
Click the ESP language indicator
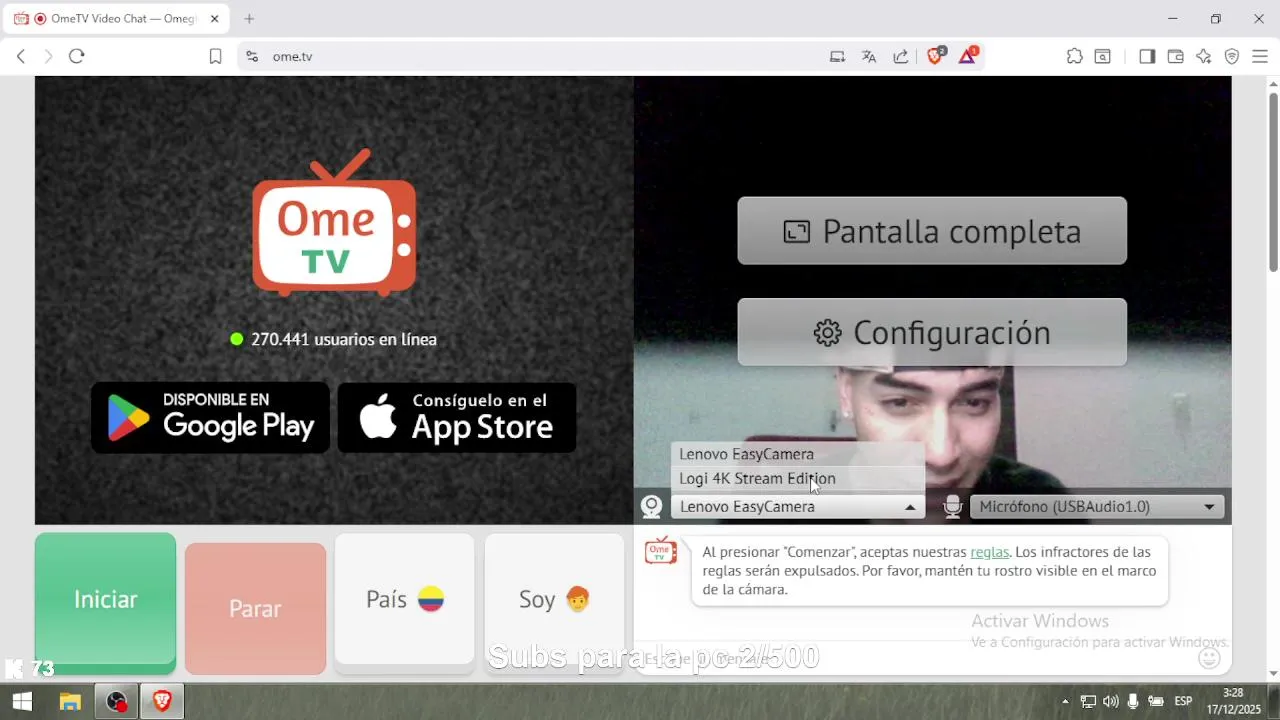pos(1183,702)
